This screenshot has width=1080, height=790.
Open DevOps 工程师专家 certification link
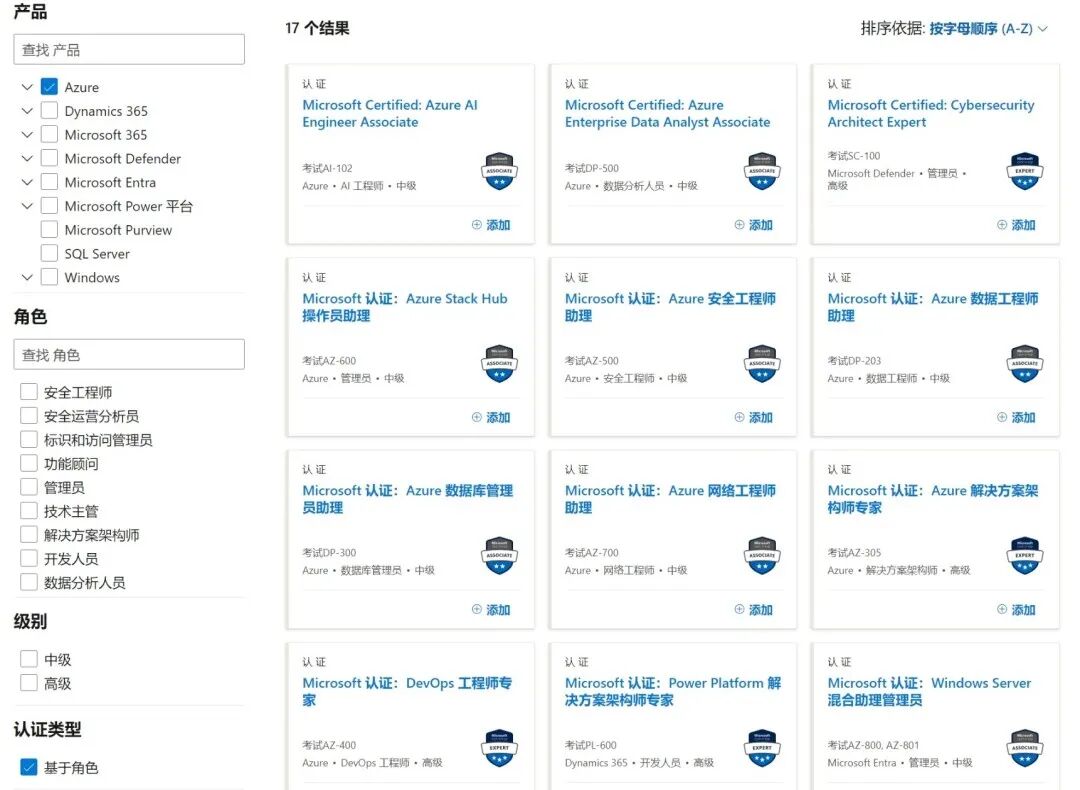coord(406,692)
